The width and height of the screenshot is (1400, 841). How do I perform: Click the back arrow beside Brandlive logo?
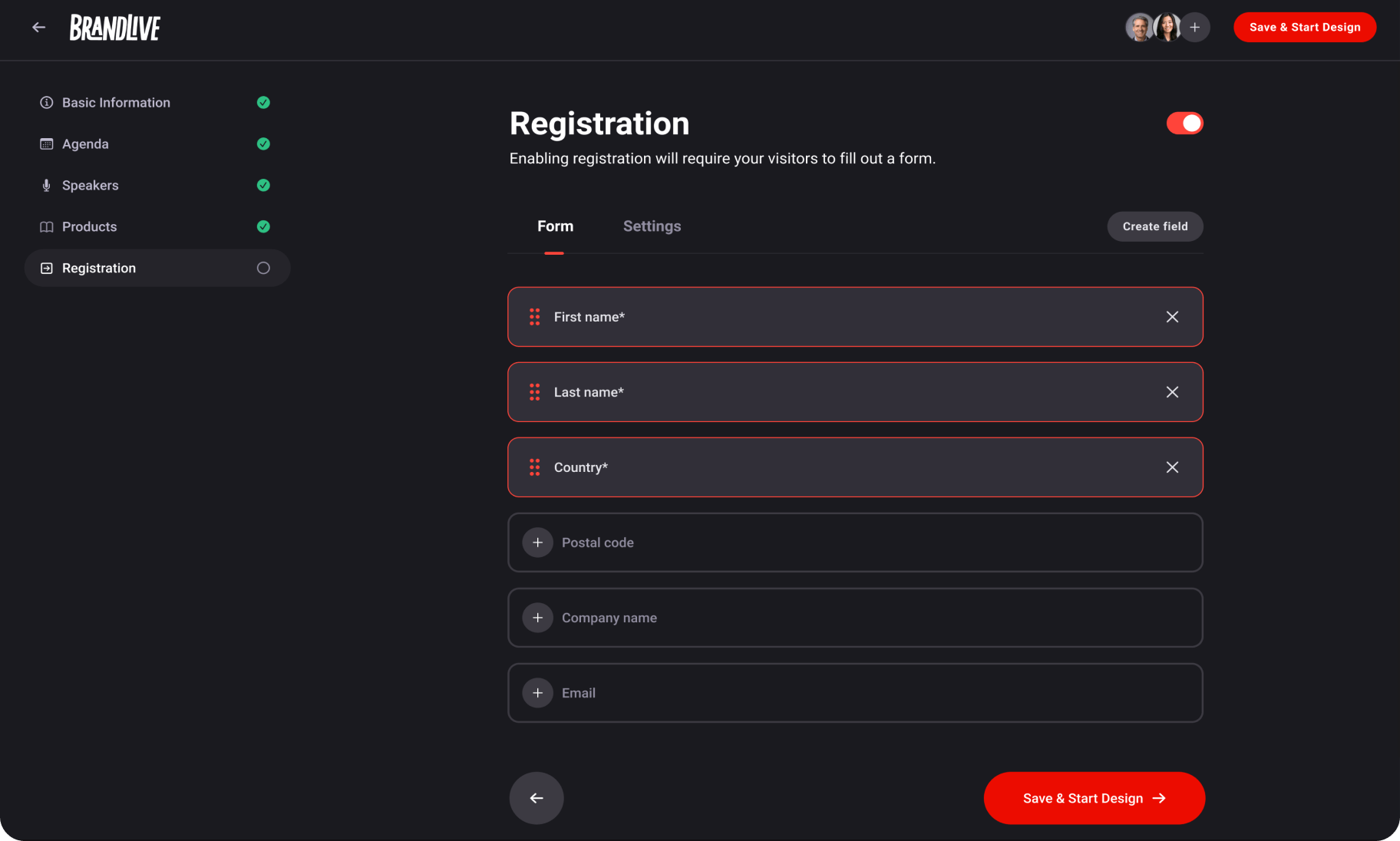point(39,28)
